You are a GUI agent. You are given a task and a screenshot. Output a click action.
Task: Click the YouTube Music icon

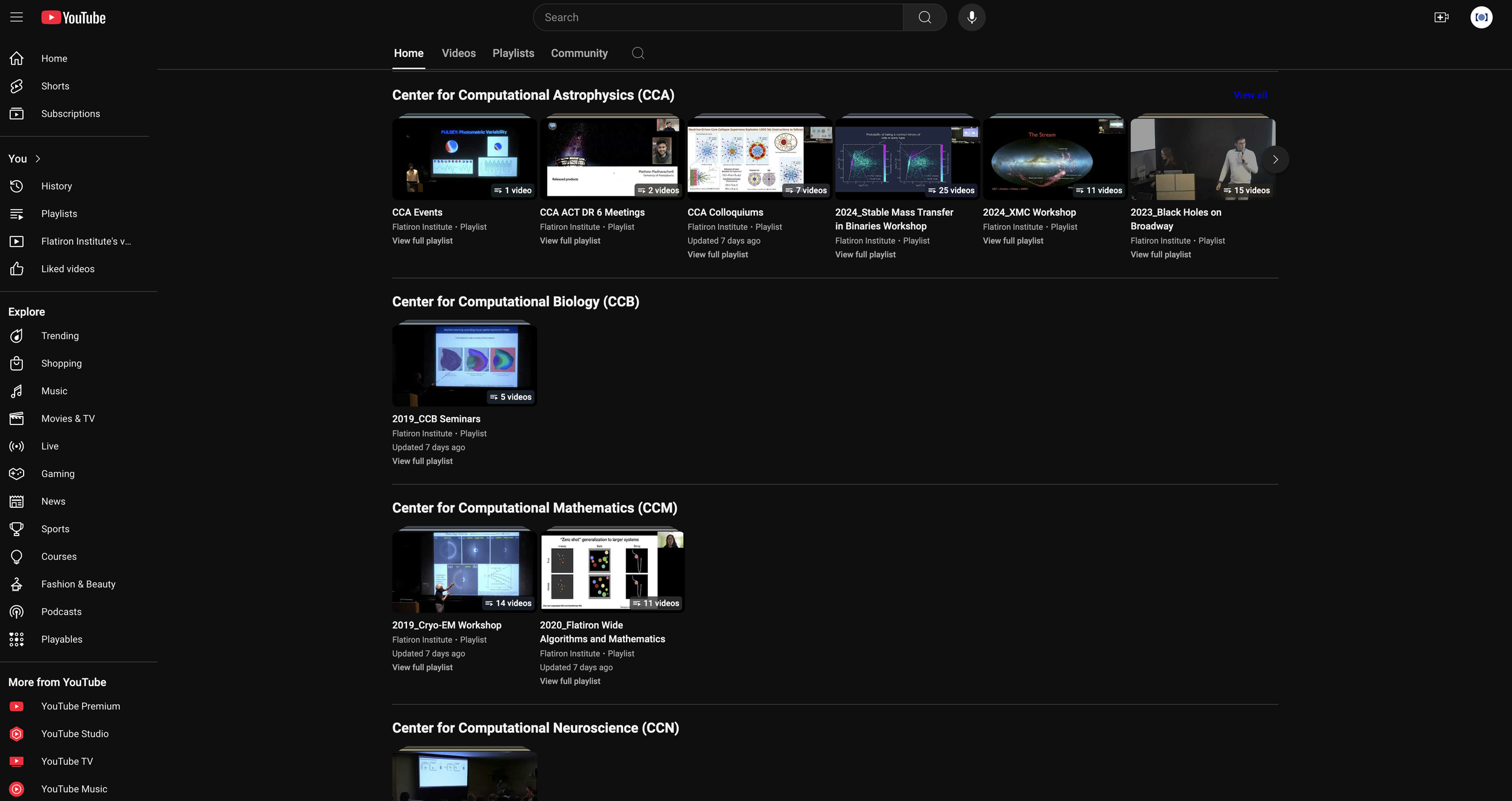[16, 789]
